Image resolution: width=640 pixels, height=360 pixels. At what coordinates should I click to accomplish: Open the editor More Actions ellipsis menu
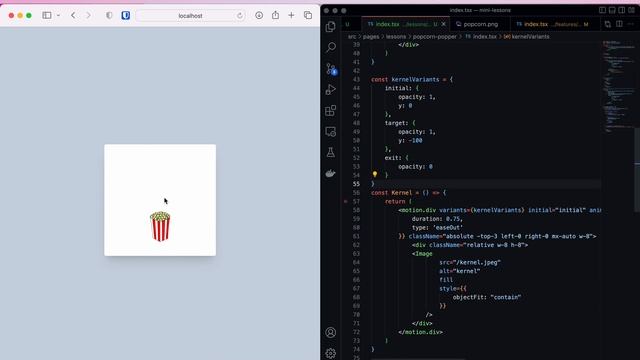coord(631,24)
